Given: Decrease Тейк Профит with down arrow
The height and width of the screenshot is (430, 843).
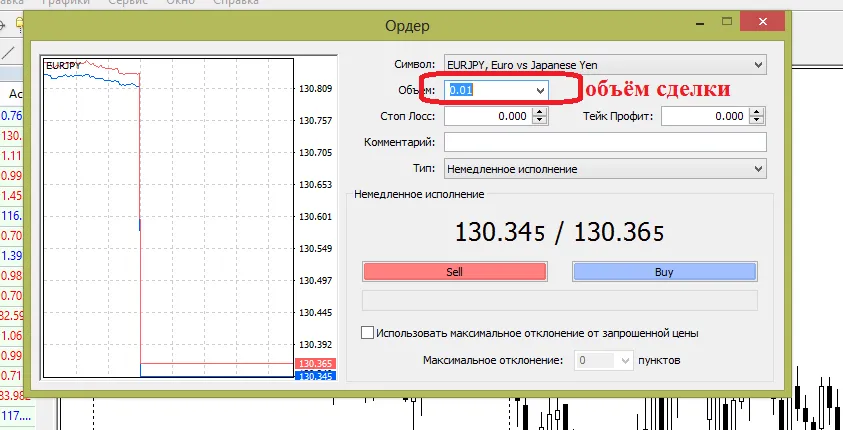Looking at the screenshot, I should [757, 120].
